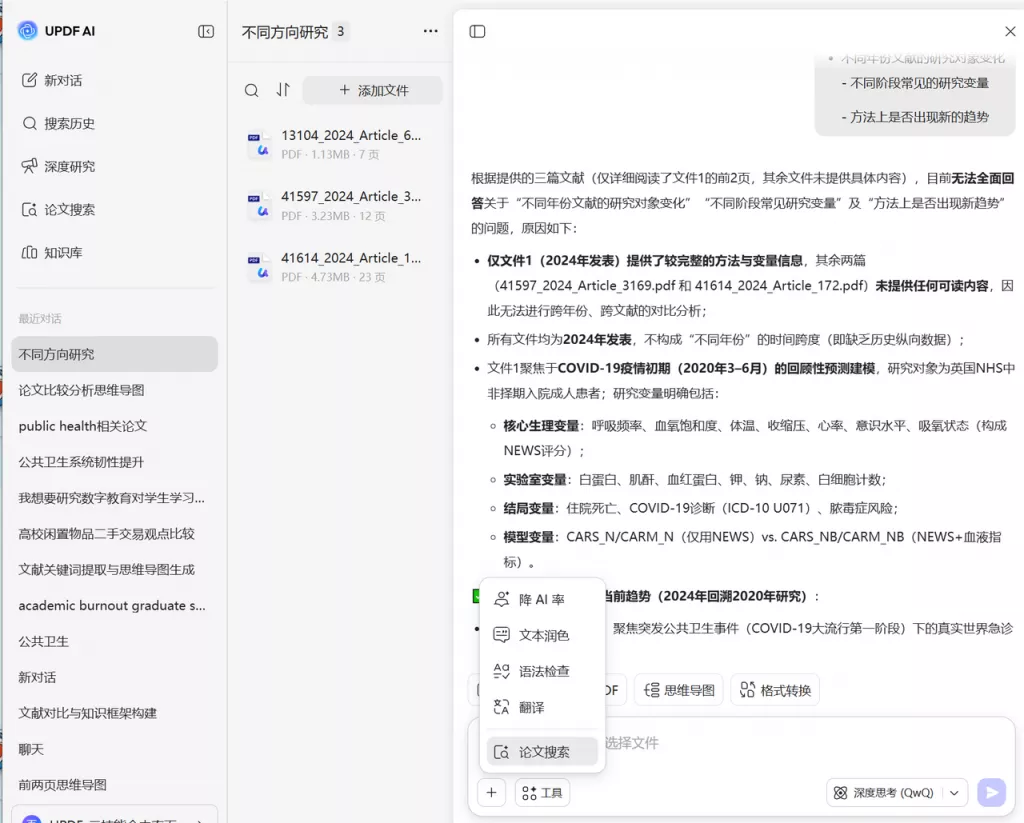Open the 思维导图 mind map generator

point(678,689)
